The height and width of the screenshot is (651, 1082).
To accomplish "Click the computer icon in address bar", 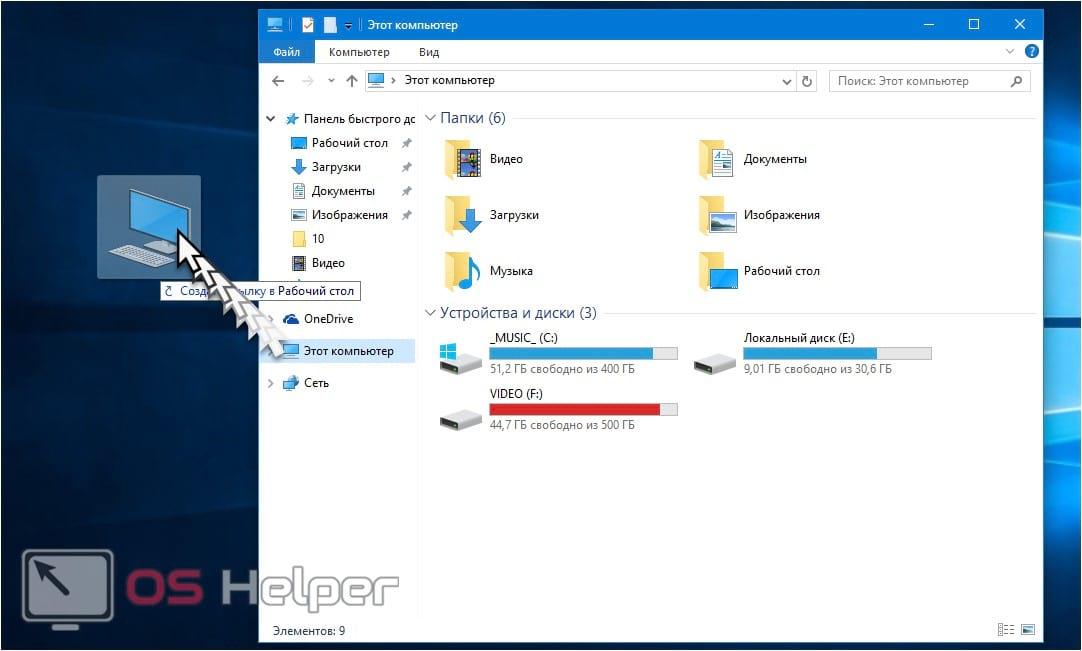I will (x=376, y=80).
